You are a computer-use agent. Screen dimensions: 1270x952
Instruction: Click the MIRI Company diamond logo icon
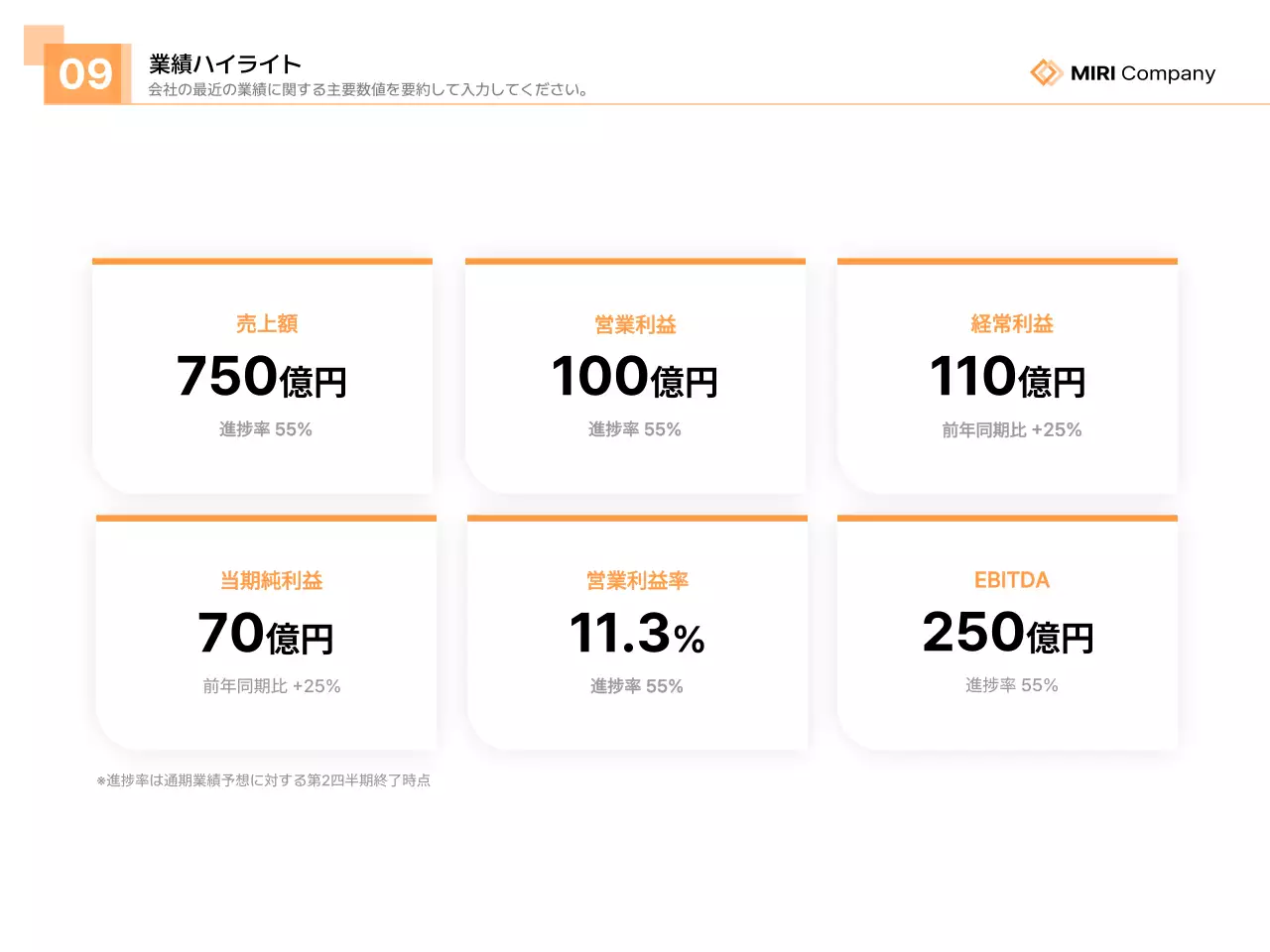(x=1047, y=72)
